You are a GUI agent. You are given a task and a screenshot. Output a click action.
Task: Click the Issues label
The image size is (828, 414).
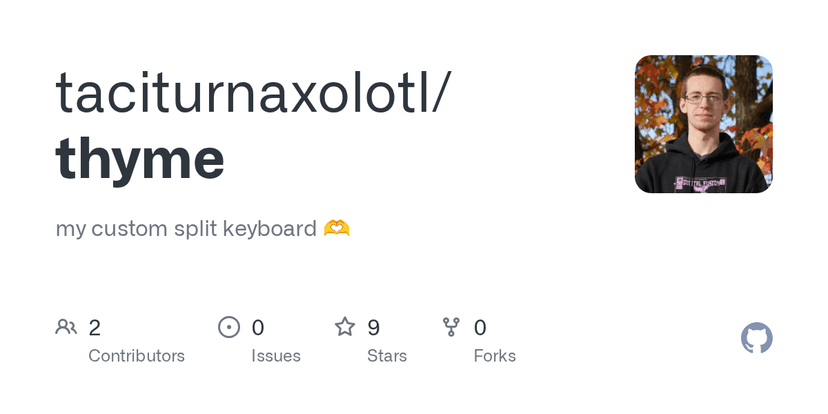[276, 355]
